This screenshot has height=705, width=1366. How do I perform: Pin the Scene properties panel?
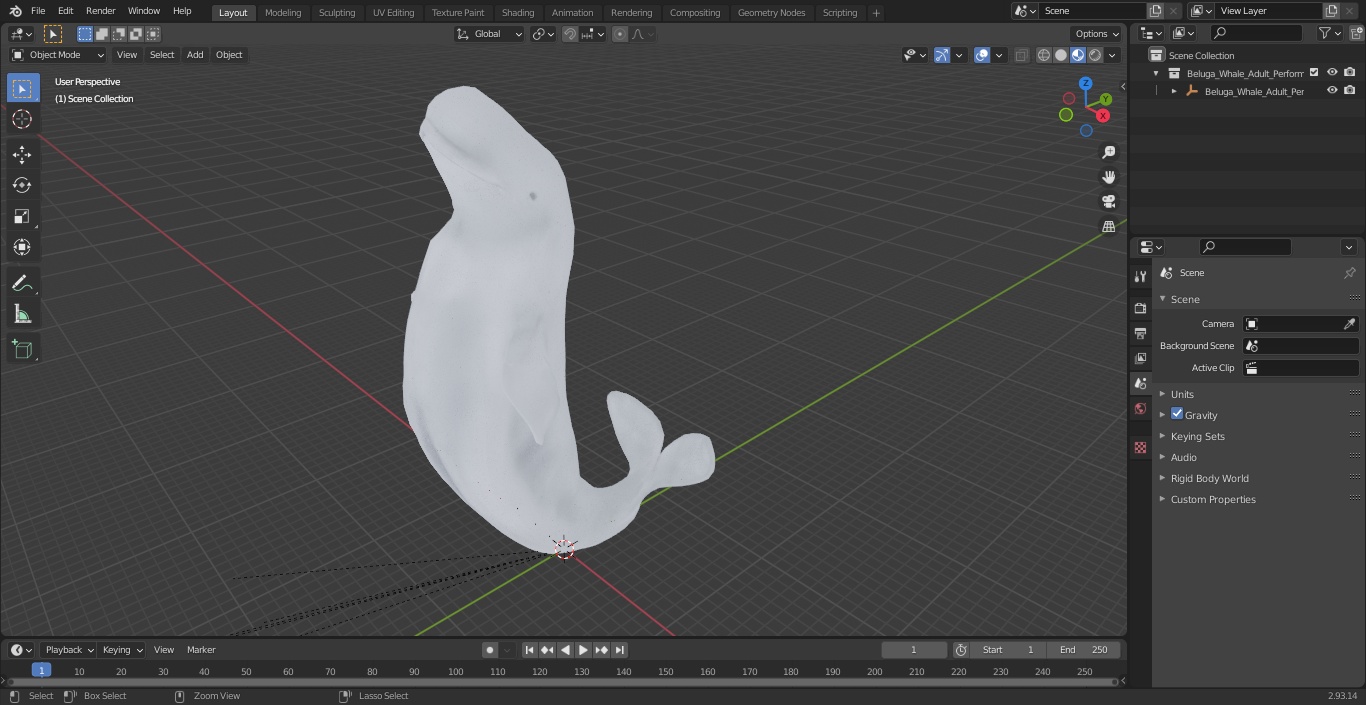[x=1349, y=273]
